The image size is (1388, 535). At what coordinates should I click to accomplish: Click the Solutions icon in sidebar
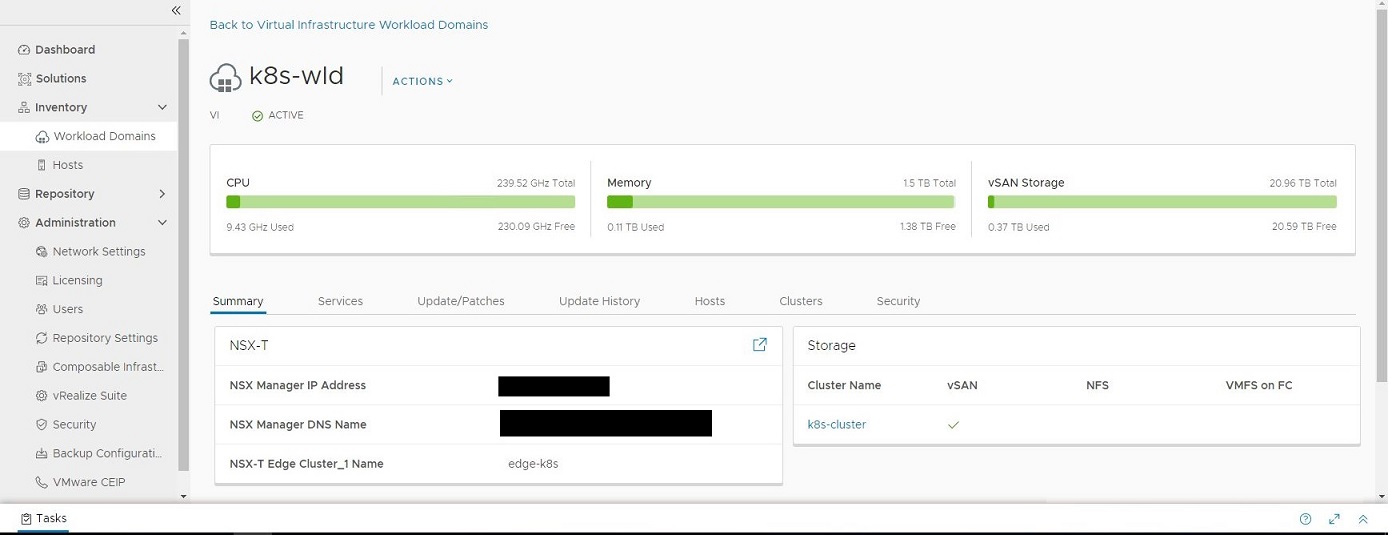pyautogui.click(x=25, y=79)
